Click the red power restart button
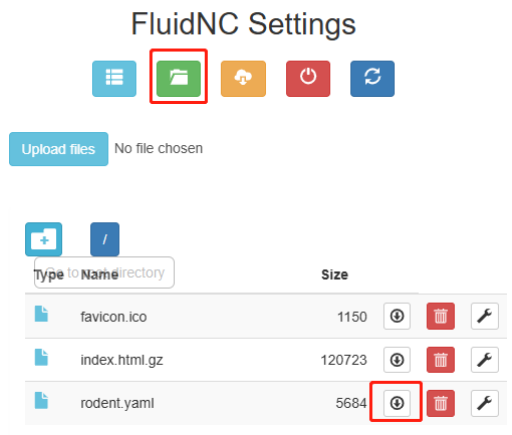 [x=308, y=79]
